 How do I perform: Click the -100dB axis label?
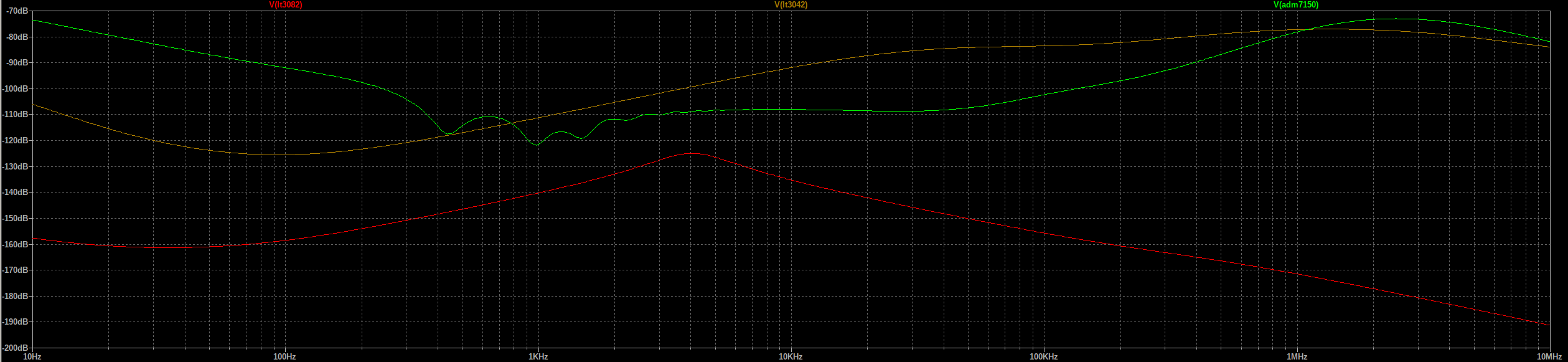pyautogui.click(x=14, y=88)
